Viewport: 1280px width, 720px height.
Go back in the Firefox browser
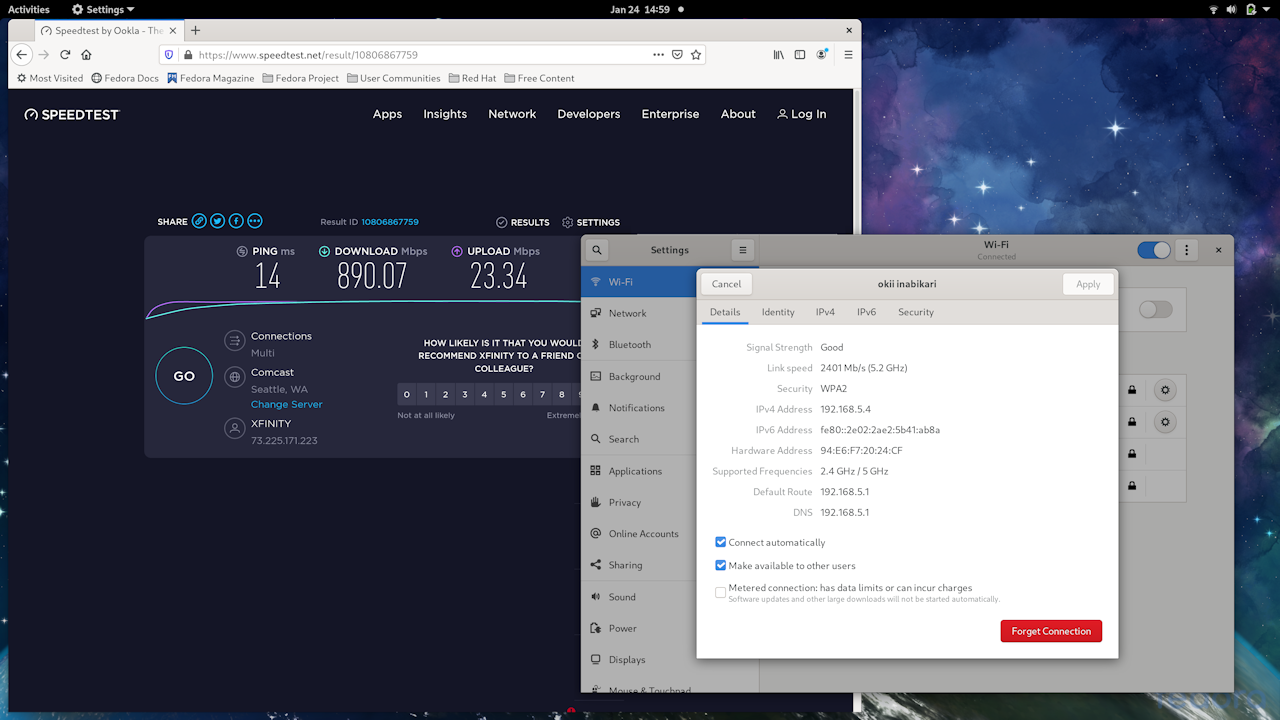point(21,55)
